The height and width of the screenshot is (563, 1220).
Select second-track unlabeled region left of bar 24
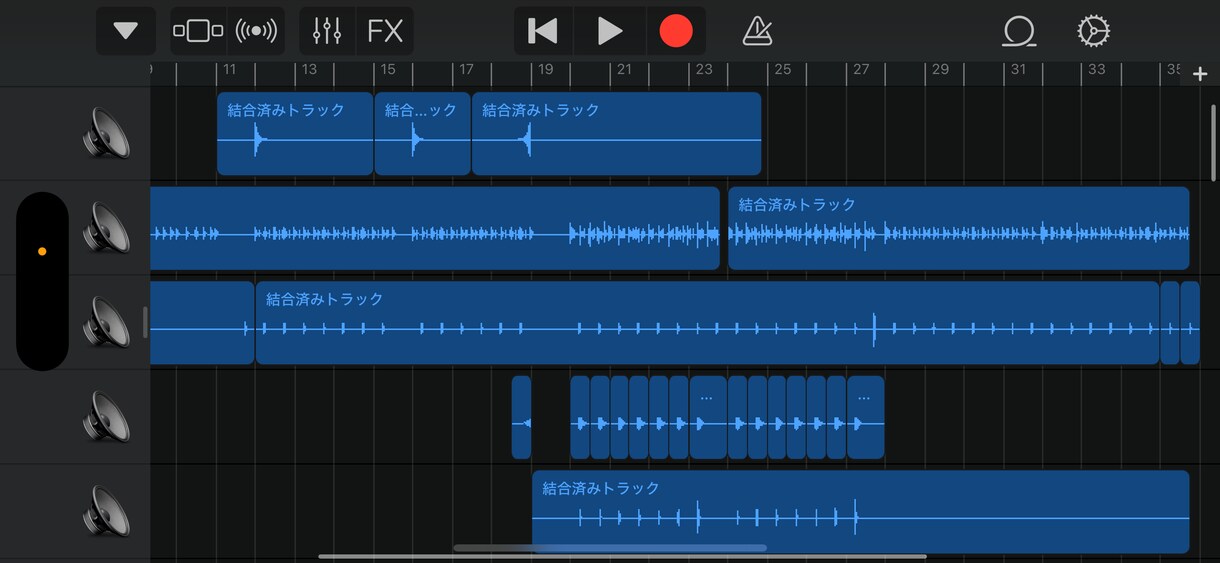click(435, 228)
